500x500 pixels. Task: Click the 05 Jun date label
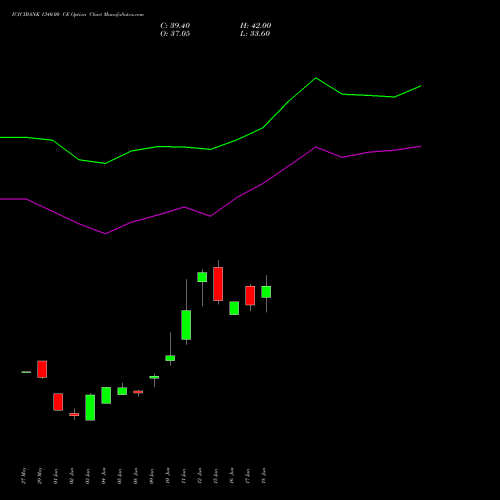[x=120, y=476]
